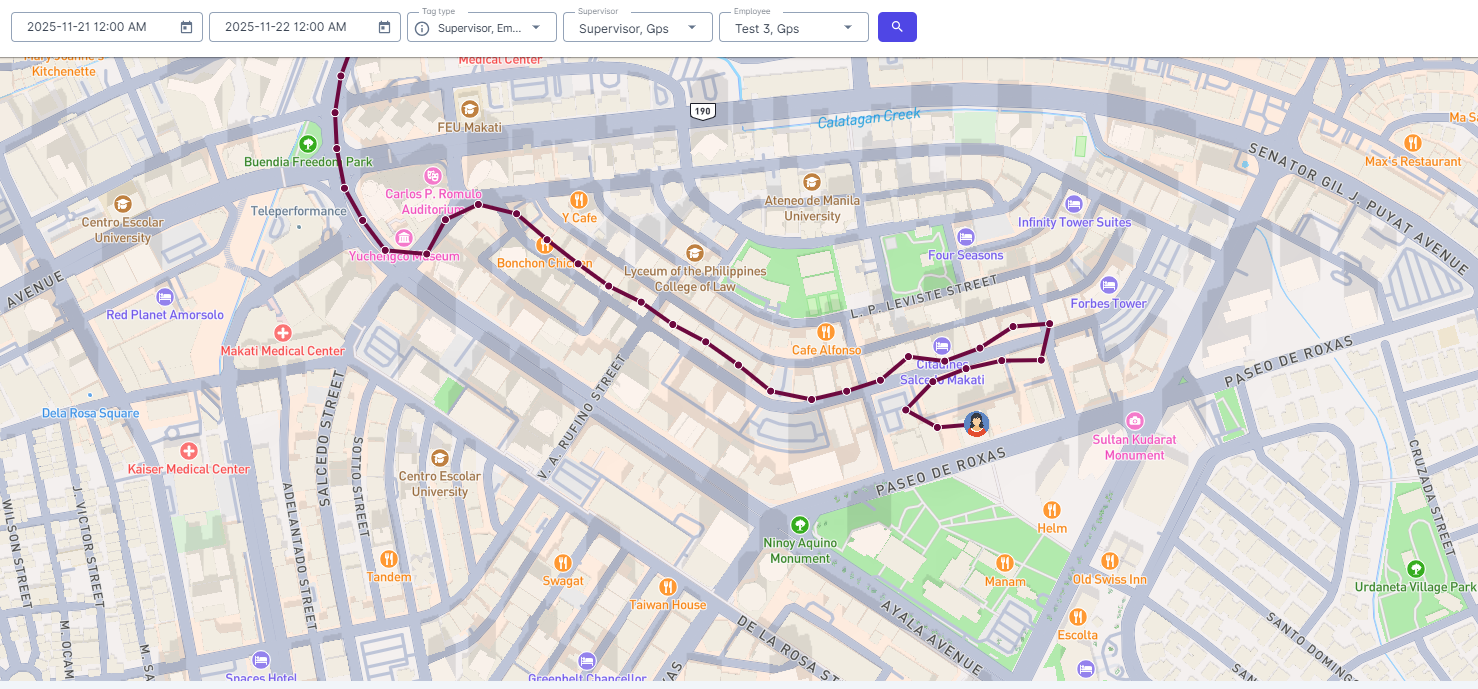Click Lyceum of the Philippines school icon

694,252
